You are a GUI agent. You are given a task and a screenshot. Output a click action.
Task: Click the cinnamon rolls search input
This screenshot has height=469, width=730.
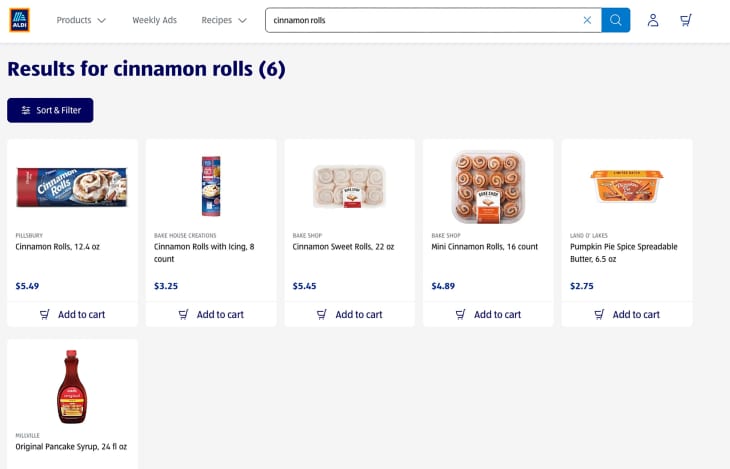tap(420, 20)
